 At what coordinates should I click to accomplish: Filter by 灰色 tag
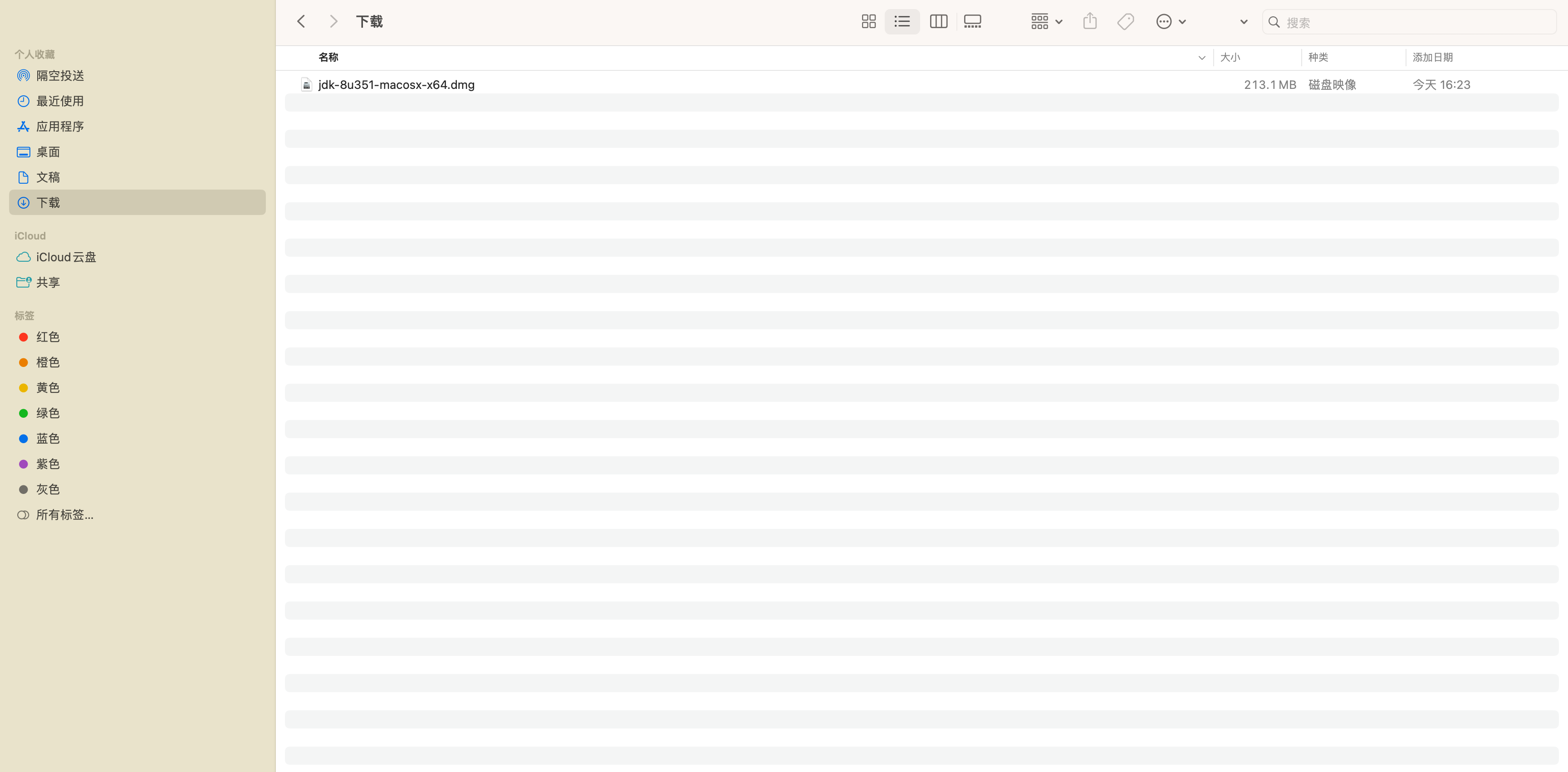click(137, 490)
